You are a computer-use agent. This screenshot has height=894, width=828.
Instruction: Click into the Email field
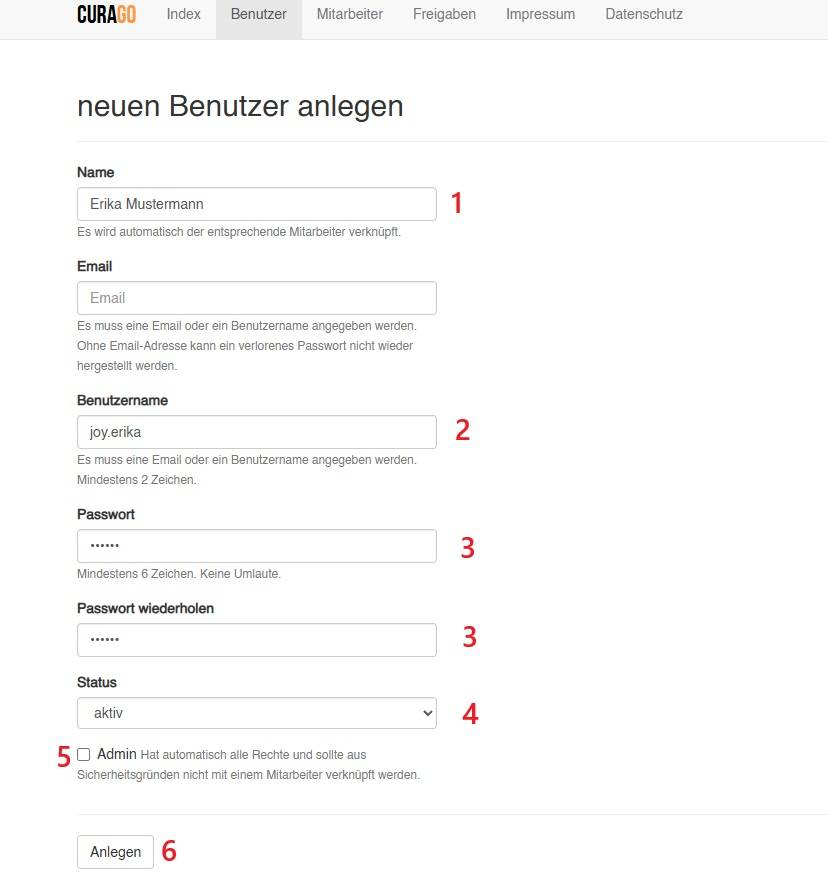click(x=256, y=298)
